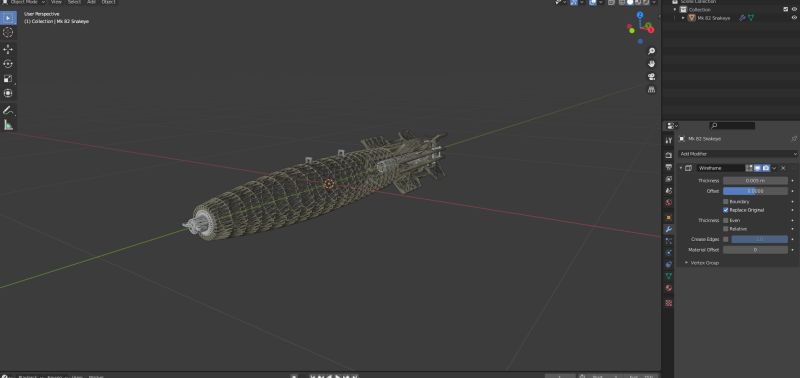This screenshot has height=378, width=800.
Task: Enable the Boundary checkbox
Action: click(x=726, y=201)
